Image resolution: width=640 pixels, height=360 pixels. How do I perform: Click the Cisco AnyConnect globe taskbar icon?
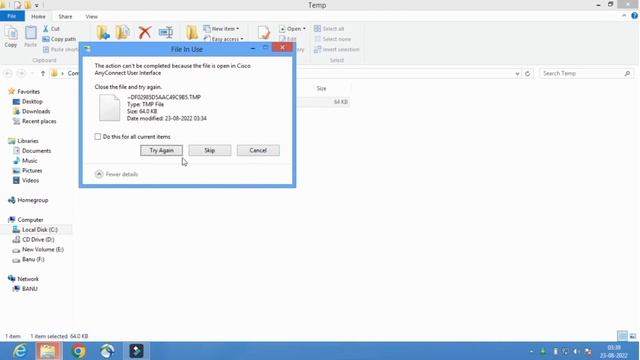point(107,351)
